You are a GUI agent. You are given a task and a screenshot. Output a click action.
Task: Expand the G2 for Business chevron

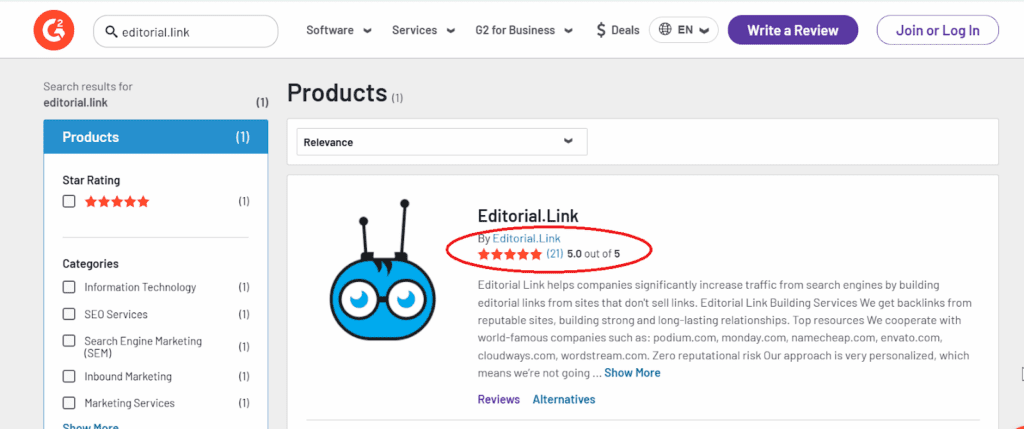[x=568, y=31]
